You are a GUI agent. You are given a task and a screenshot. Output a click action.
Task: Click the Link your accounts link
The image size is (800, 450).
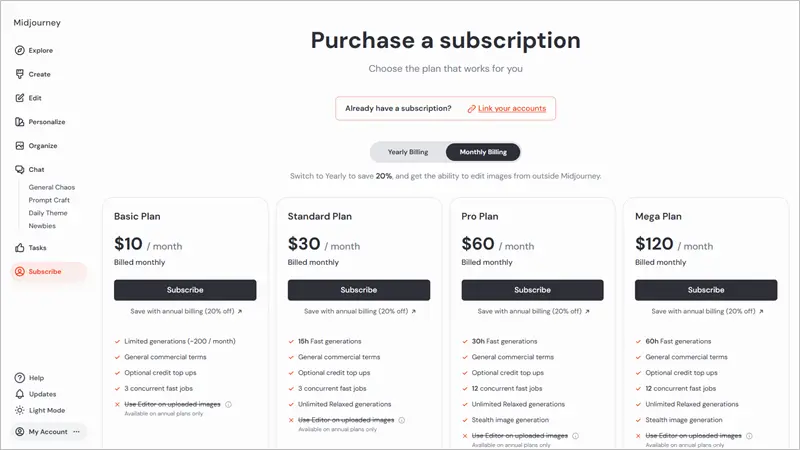pyautogui.click(x=511, y=108)
